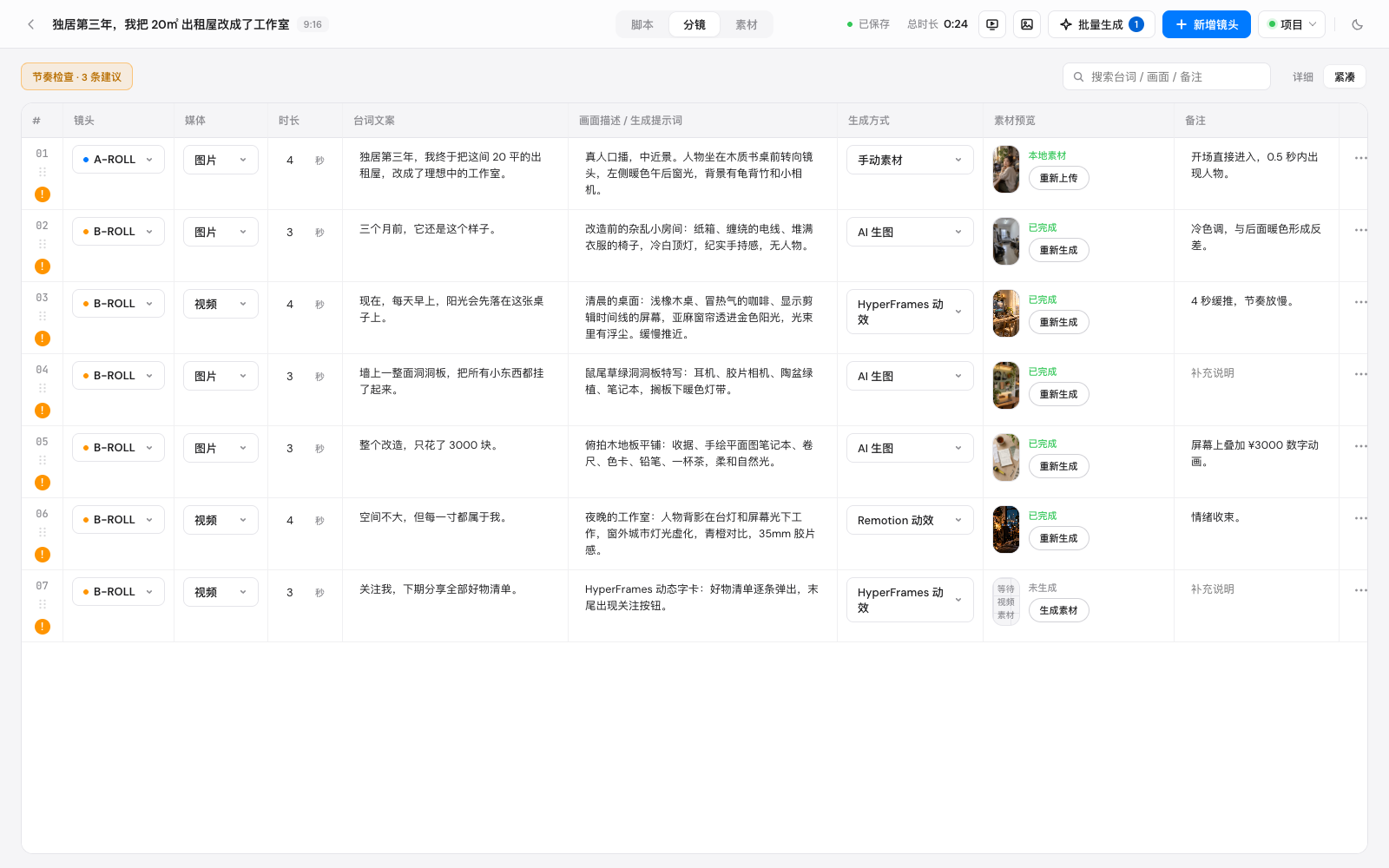
Task: Click the search magnifier icon
Action: click(1078, 77)
